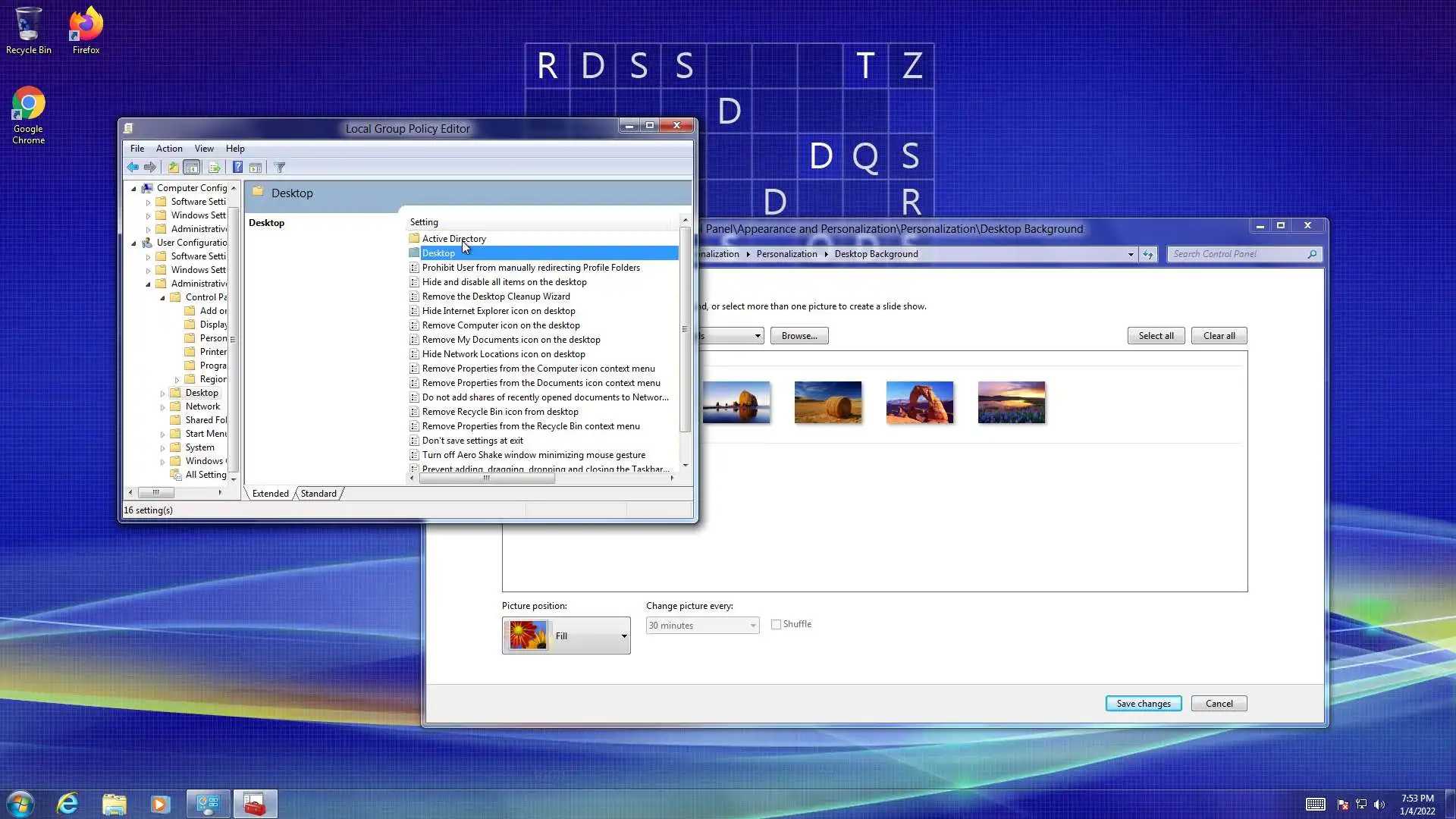Open the Change picture every dropdown
This screenshot has height=819, width=1456.
[702, 626]
